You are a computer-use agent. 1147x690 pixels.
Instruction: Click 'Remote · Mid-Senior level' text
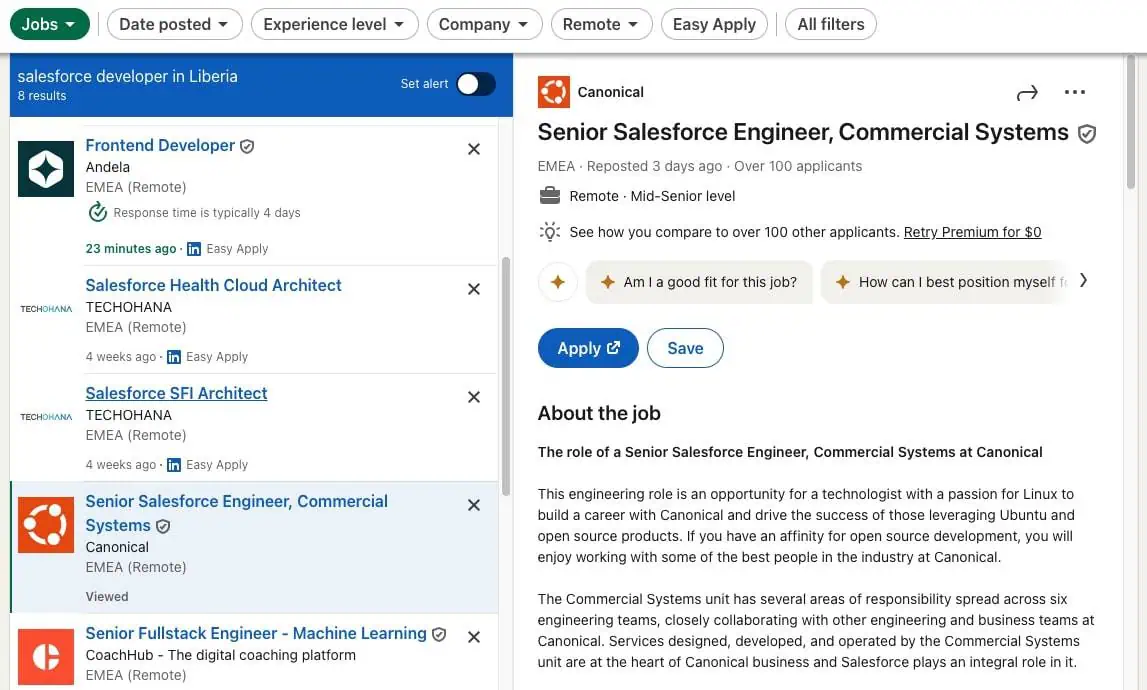coord(653,196)
